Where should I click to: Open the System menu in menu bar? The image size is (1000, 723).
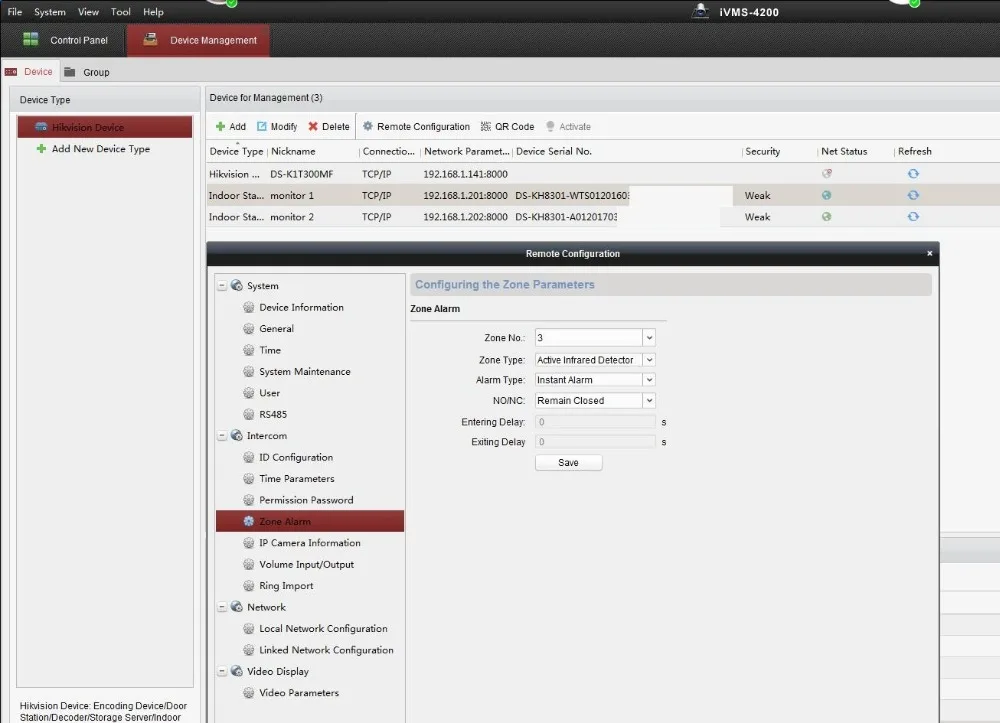(50, 11)
